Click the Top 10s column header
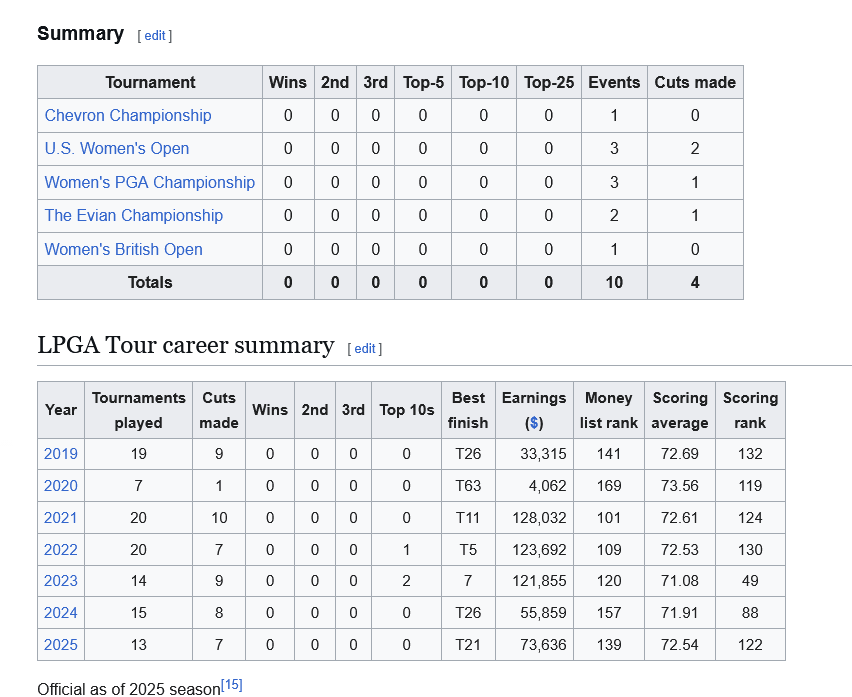 406,411
